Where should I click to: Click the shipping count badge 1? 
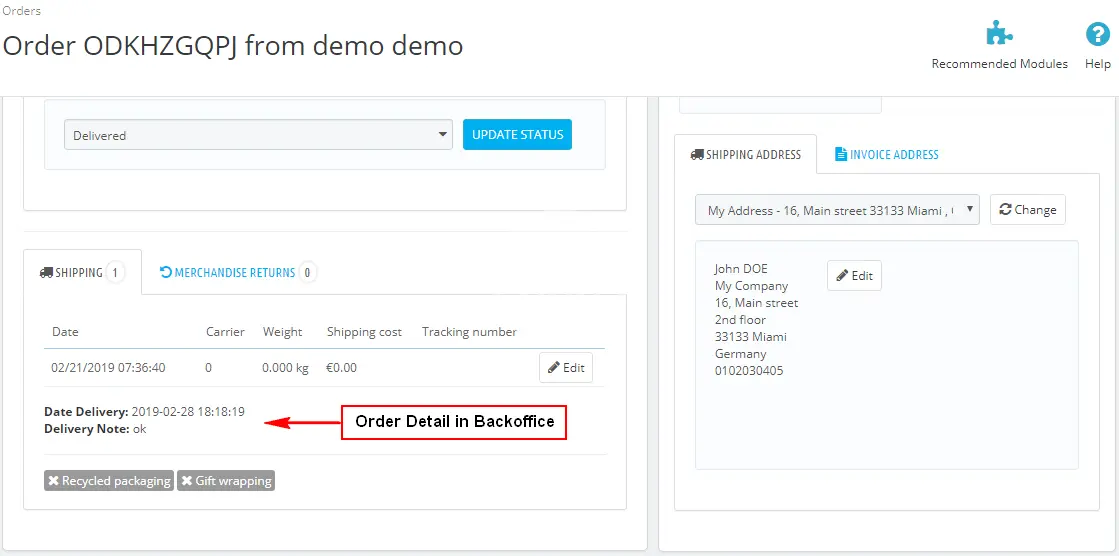[115, 272]
